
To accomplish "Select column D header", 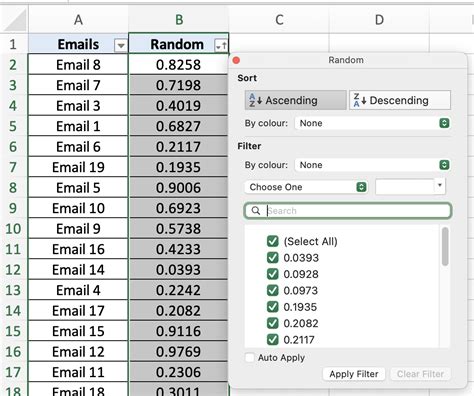I will click(x=379, y=20).
